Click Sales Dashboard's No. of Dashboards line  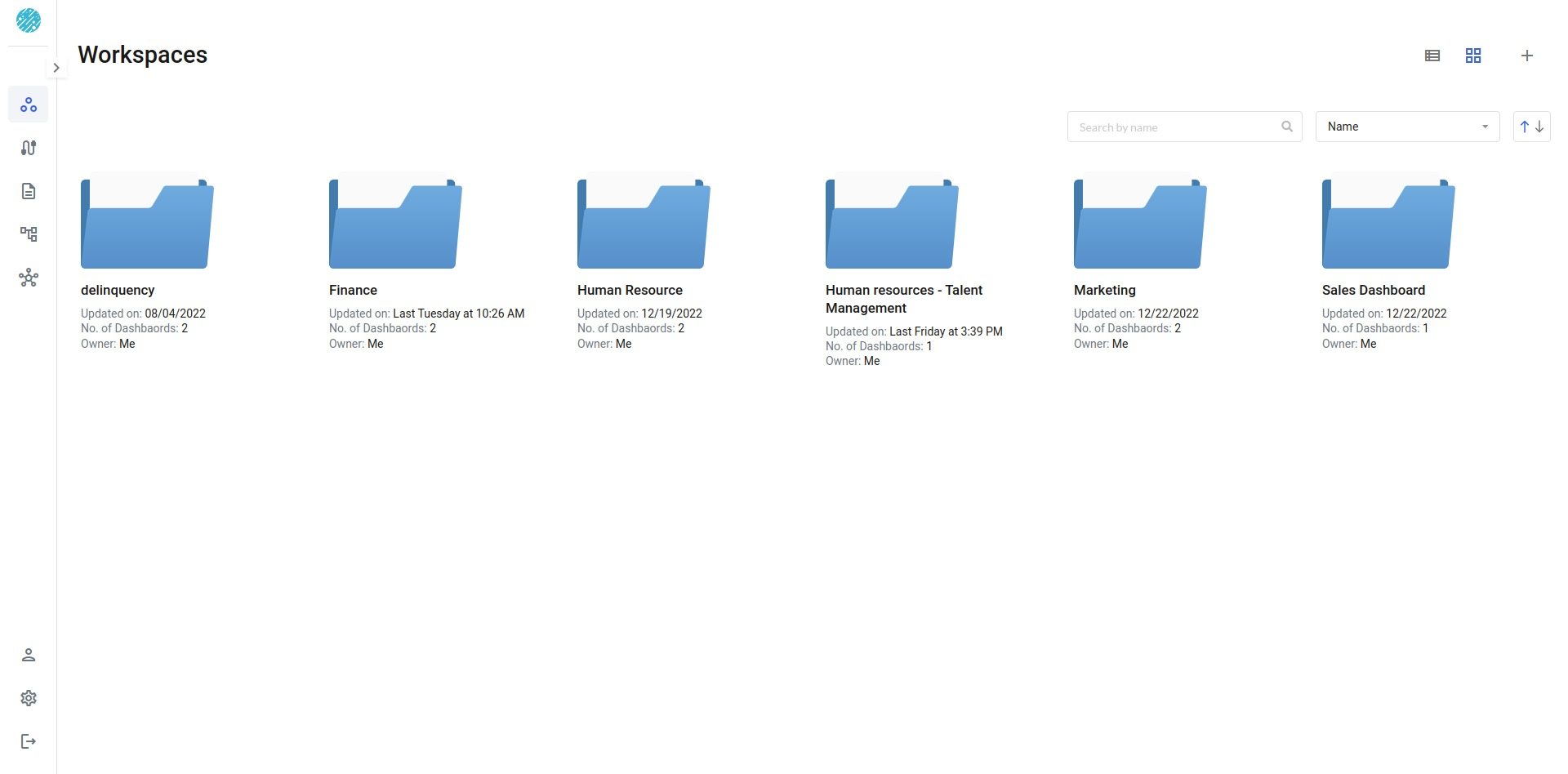point(1375,328)
